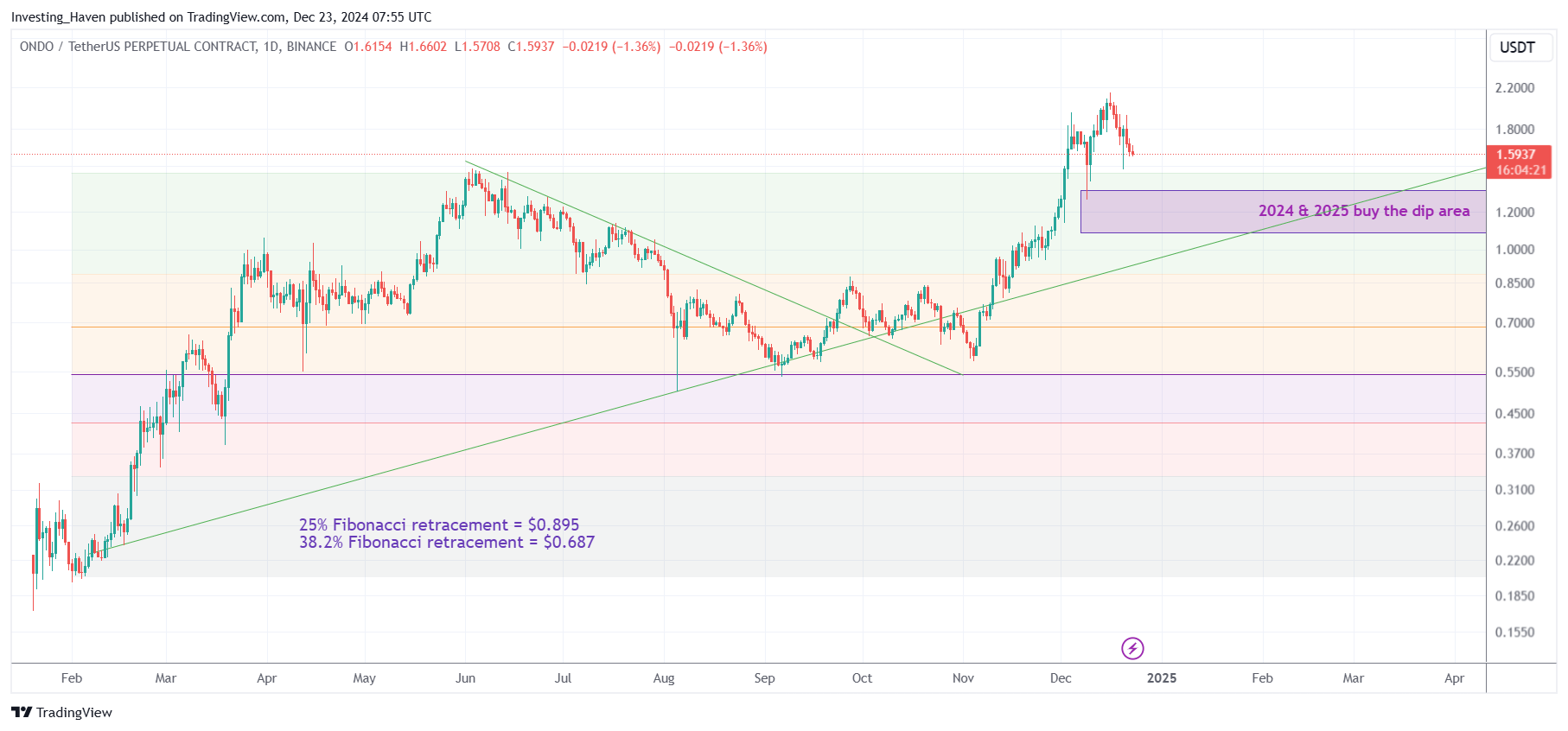This screenshot has height=731, width=1568.
Task: Click the low value L1.5708
Action: point(477,47)
